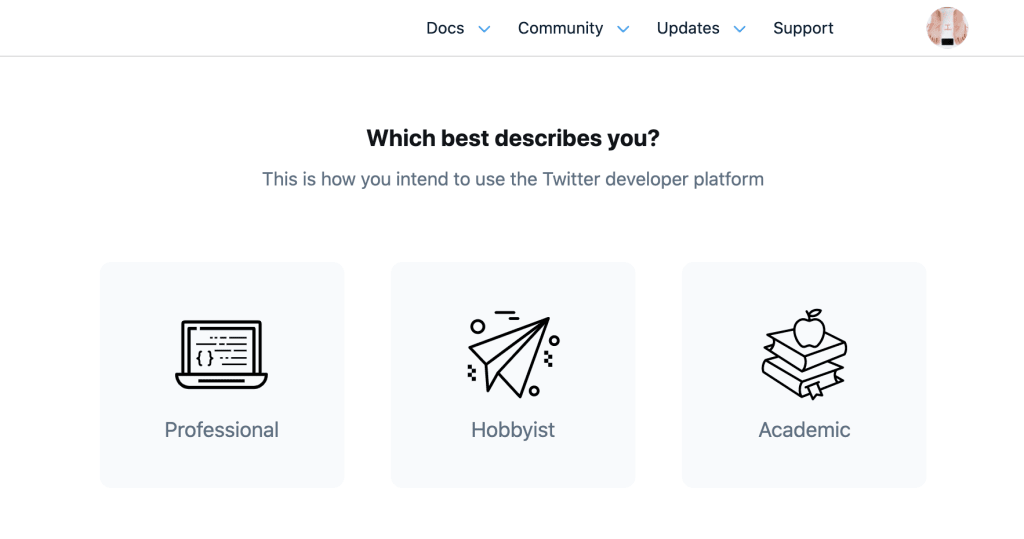1024x539 pixels.
Task: Open the Updates menu
Action: click(688, 28)
